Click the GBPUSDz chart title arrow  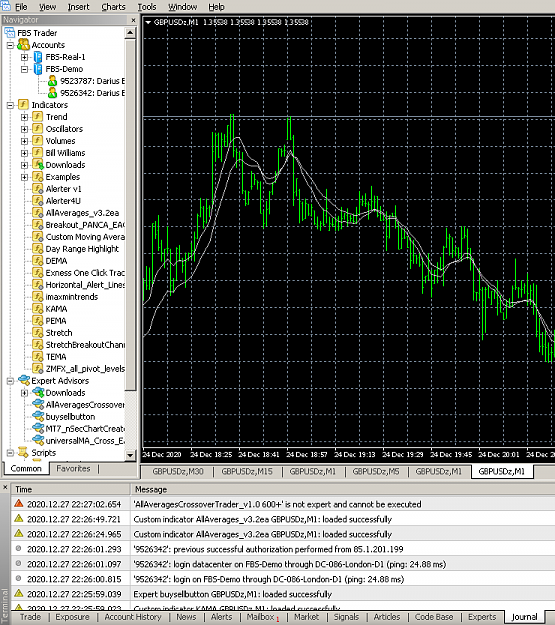(148, 22)
